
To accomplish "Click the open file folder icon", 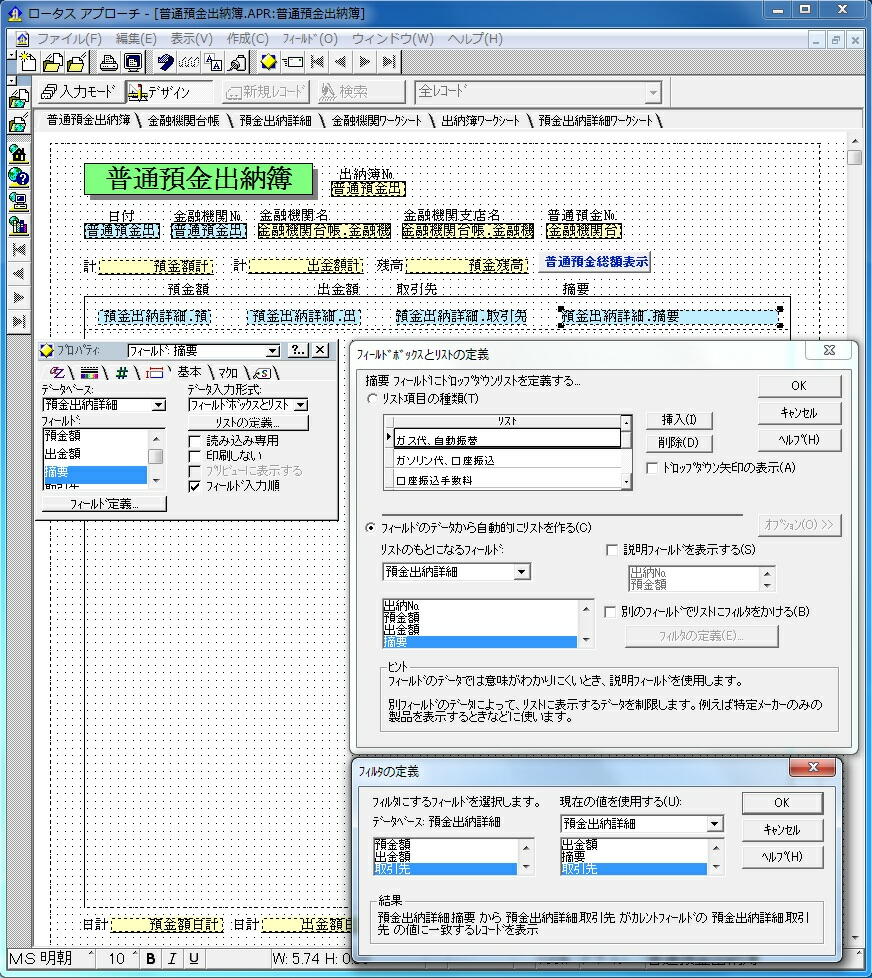I will pos(53,62).
